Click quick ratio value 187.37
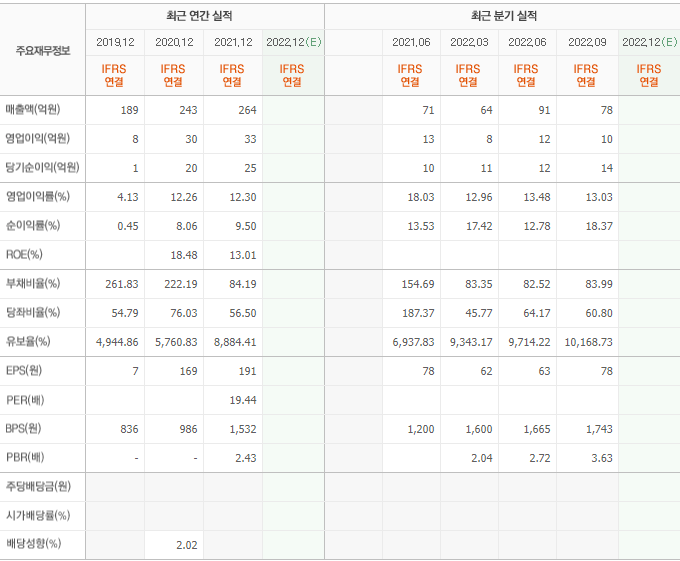680x561 pixels. point(418,313)
